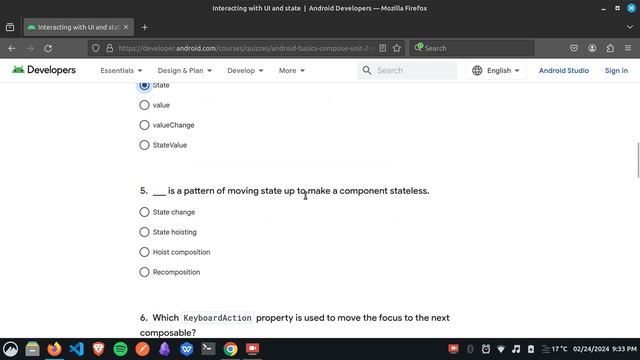Select the 'State change' radio option
Screen dimensions: 640x360
(x=144, y=212)
